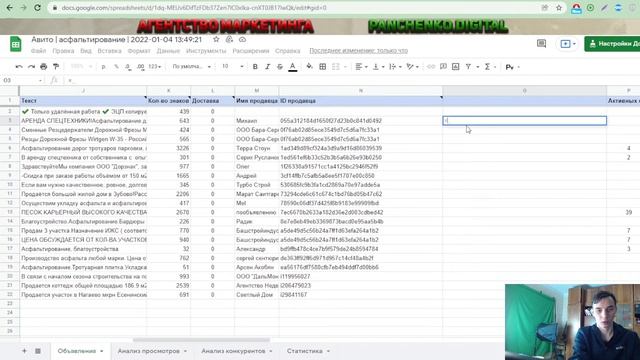Click browser reload button
Viewport: 640px width, 360px height.
coord(37,8)
